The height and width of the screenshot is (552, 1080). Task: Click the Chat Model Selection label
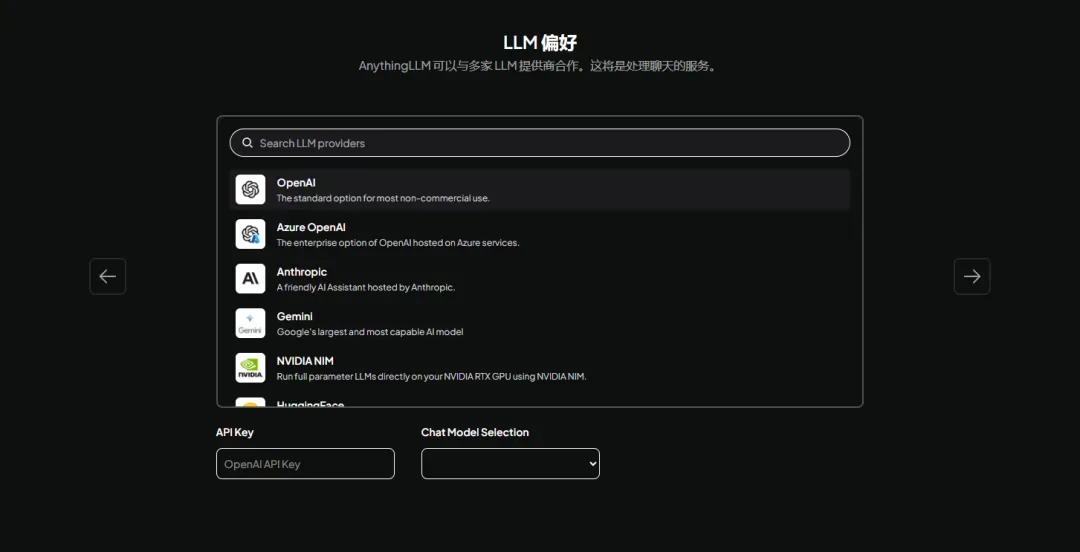(x=475, y=432)
